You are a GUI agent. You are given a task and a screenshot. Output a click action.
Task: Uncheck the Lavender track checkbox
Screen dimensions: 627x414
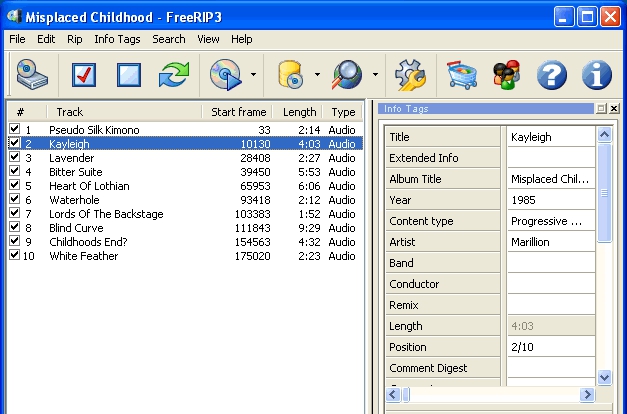point(14,156)
